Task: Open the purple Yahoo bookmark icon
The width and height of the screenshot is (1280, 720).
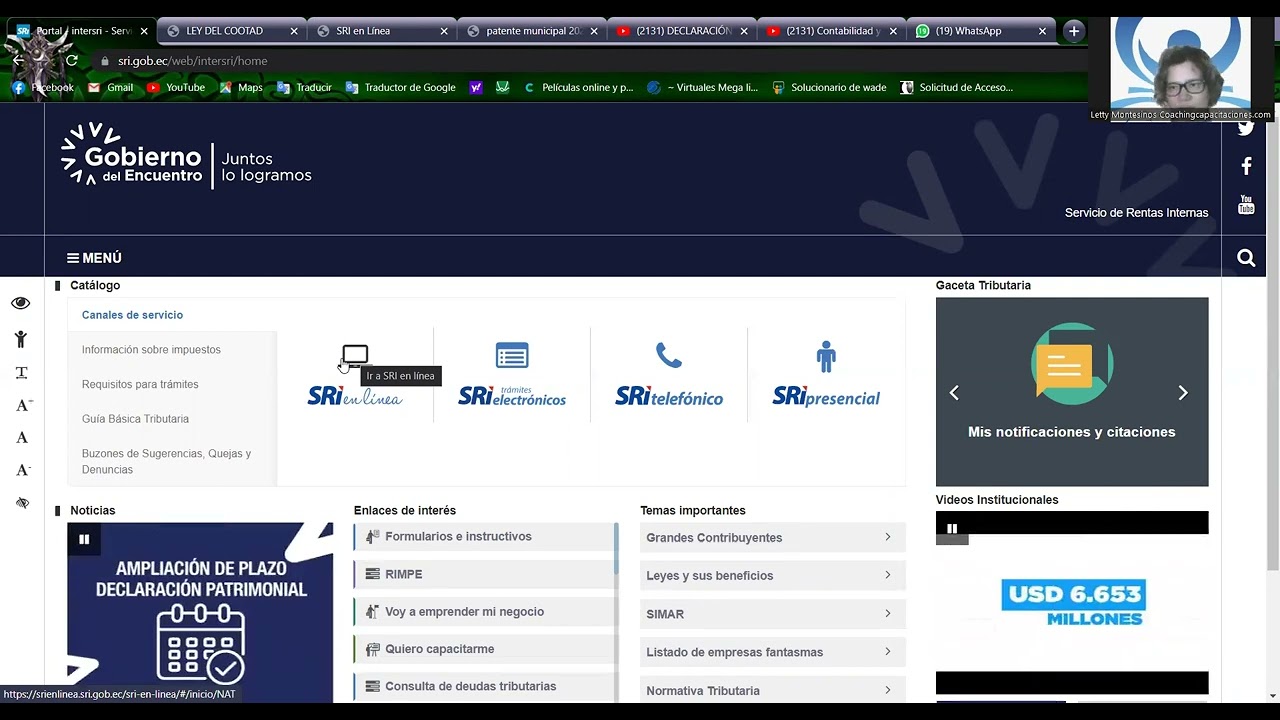Action: (x=476, y=87)
